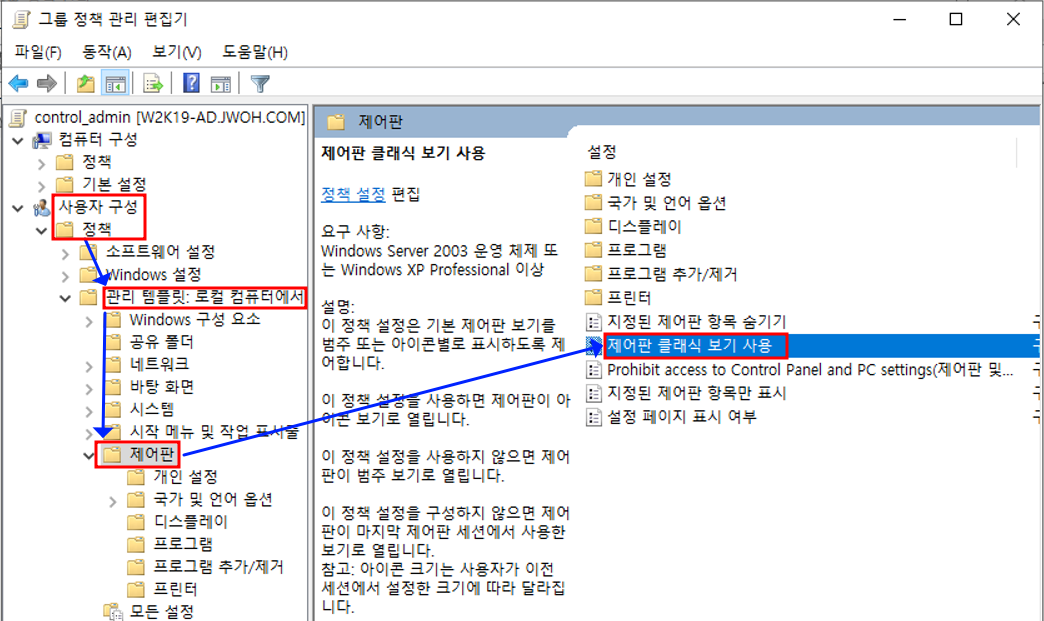Click 설정 페이지 표시 여부 policy icon
This screenshot has width=1044, height=621.
coord(593,417)
